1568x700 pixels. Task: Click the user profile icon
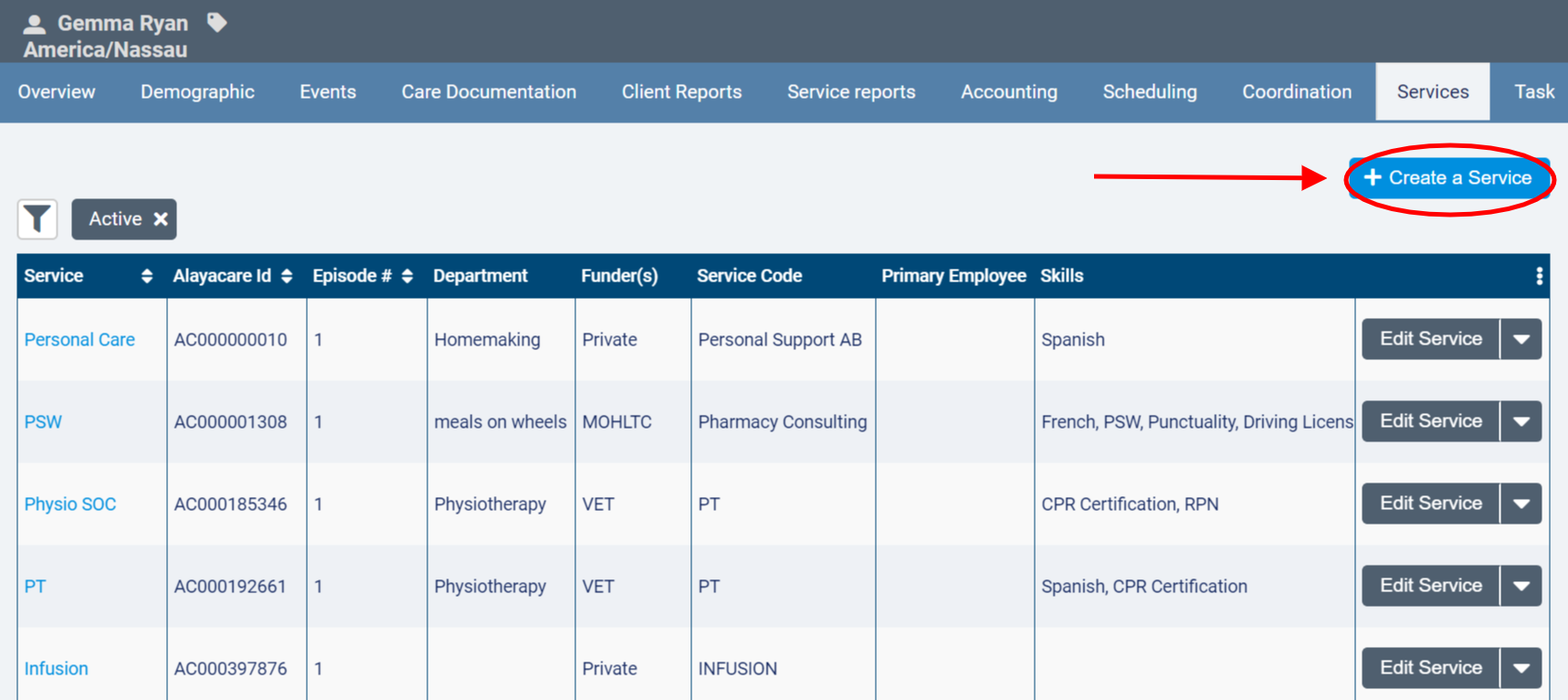[x=35, y=24]
